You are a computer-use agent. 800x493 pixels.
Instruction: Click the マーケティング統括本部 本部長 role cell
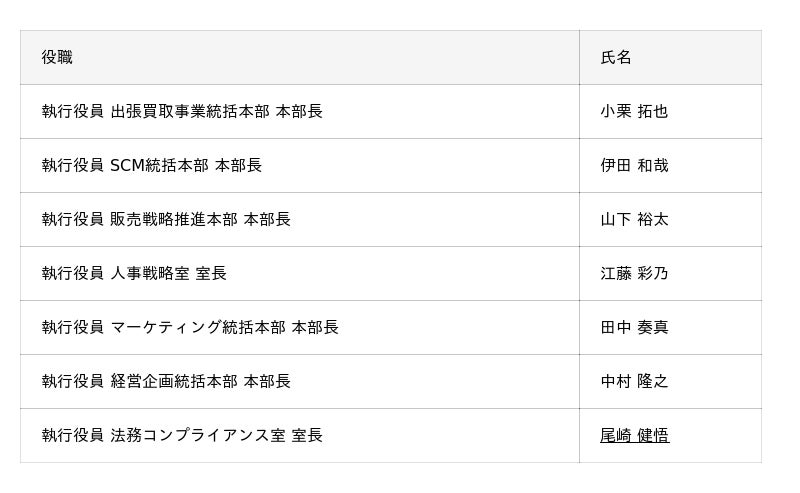(x=224, y=328)
